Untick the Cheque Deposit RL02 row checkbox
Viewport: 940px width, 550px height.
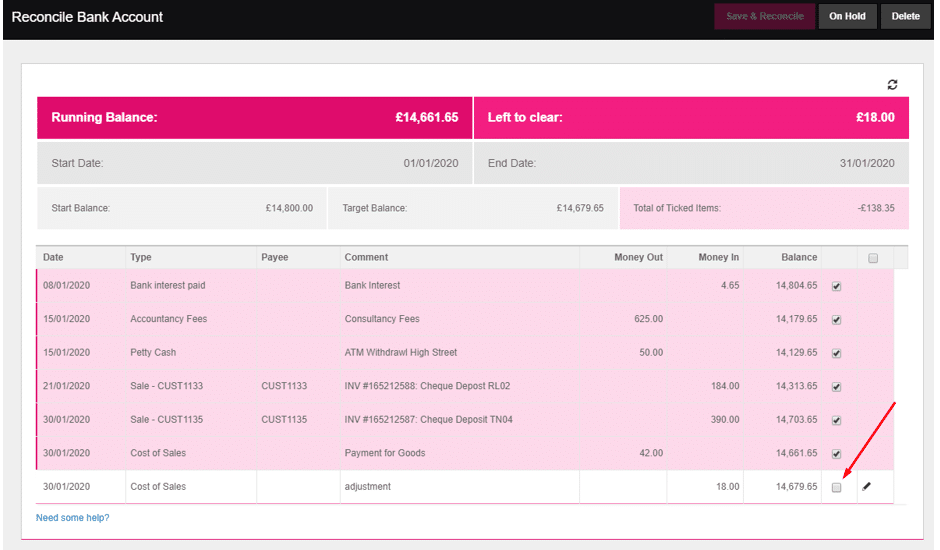[x=836, y=387]
